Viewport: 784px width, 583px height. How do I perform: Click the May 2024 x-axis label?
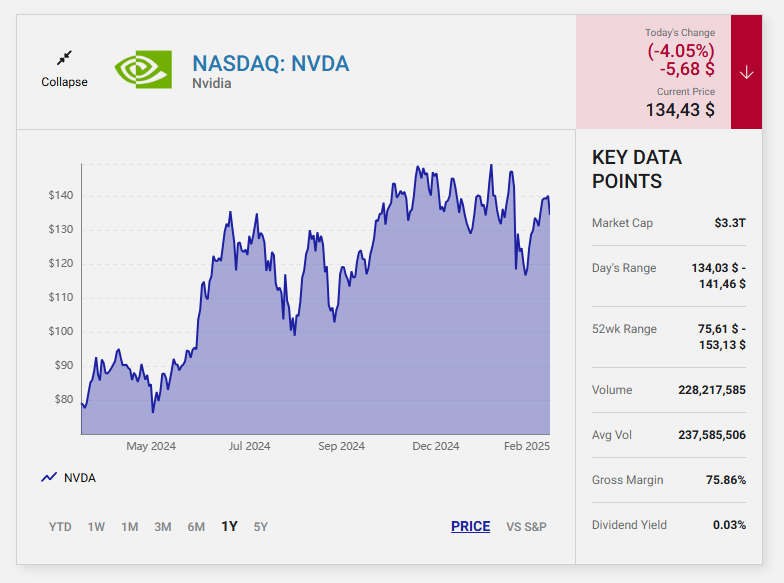click(151, 446)
